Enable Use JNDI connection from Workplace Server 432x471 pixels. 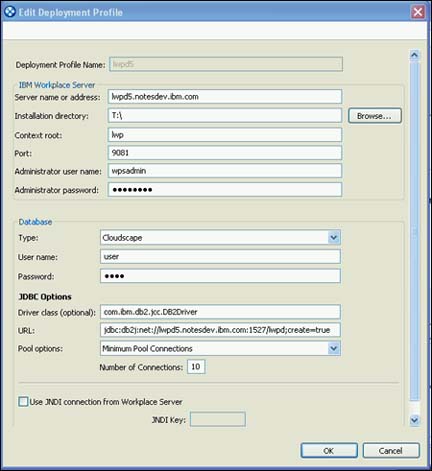point(23,402)
